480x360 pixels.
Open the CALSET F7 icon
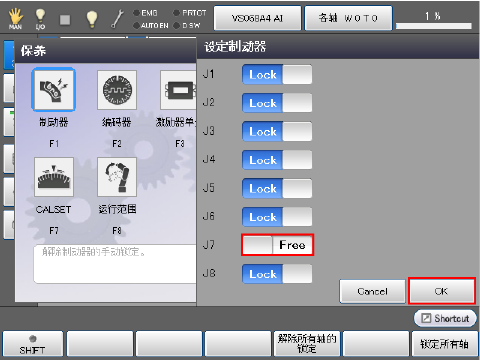[x=54, y=177]
